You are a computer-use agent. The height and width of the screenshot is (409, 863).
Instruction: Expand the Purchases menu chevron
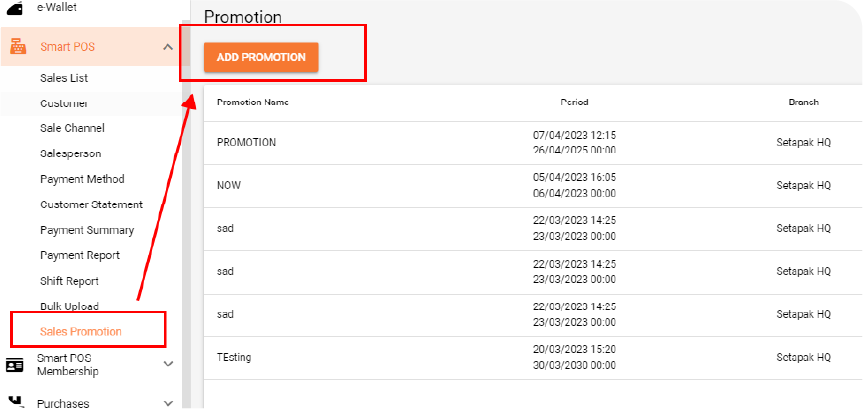(168, 403)
